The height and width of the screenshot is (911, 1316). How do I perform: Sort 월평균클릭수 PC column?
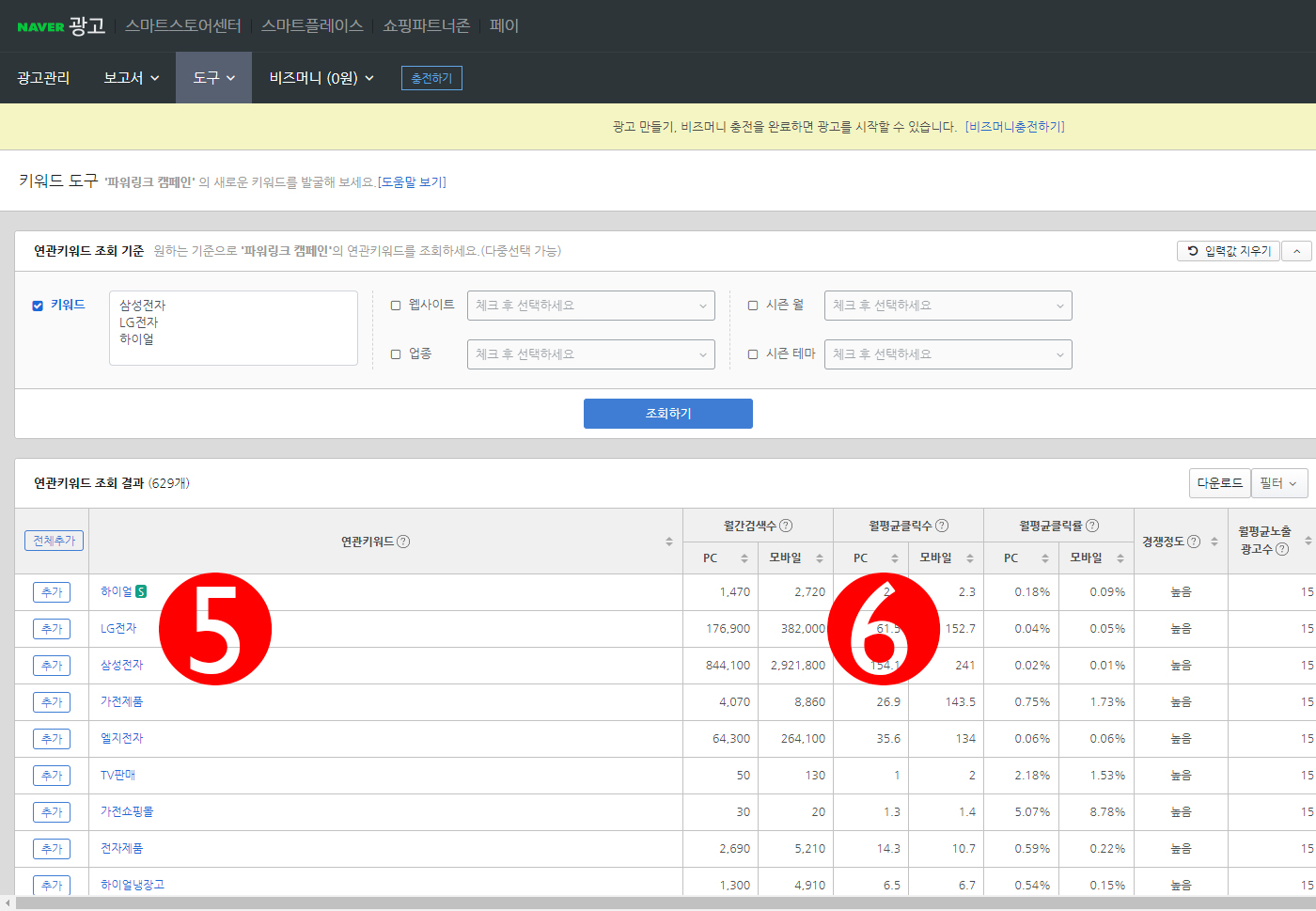point(895,558)
